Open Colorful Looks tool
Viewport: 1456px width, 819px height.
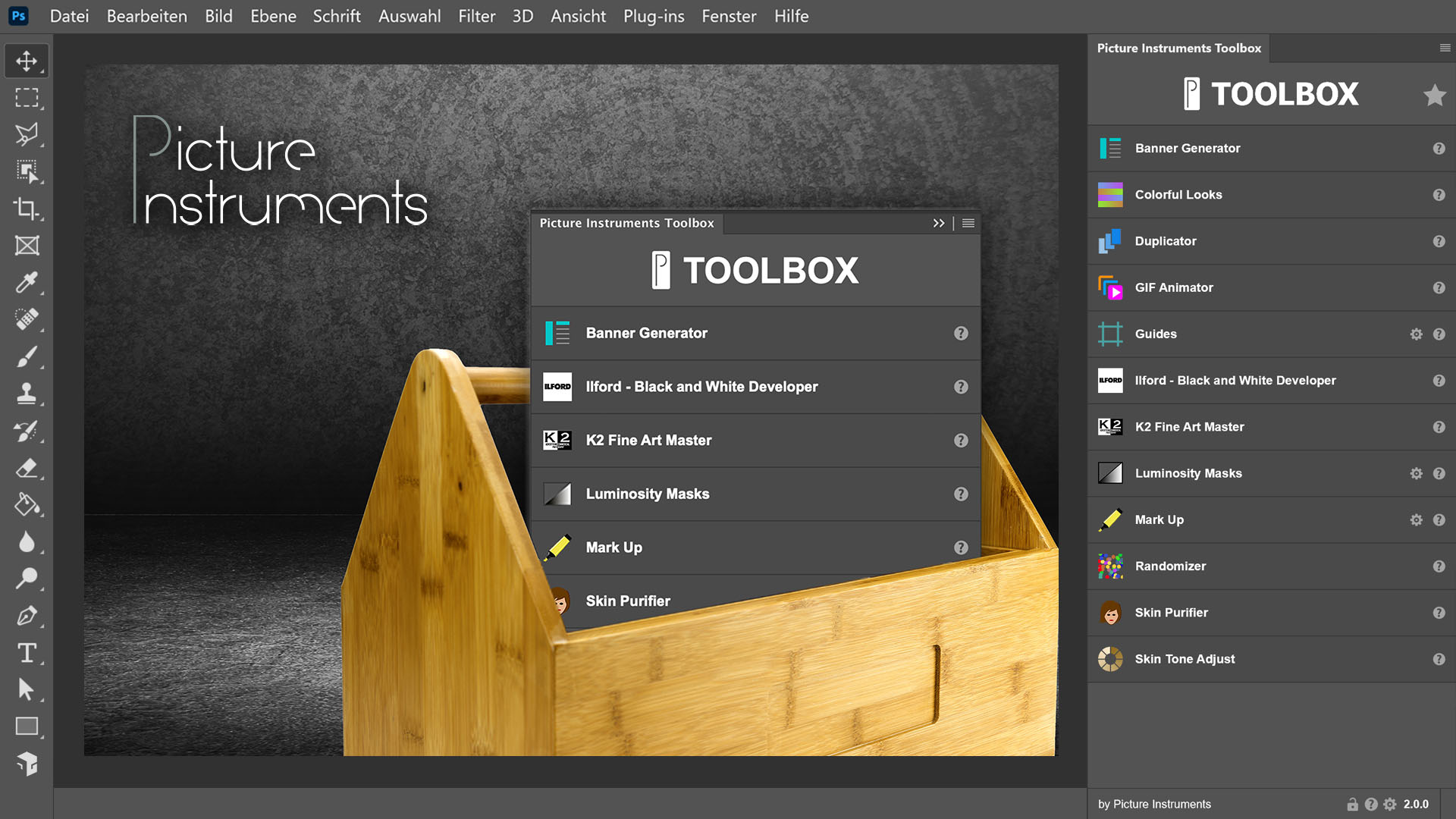[1272, 195]
